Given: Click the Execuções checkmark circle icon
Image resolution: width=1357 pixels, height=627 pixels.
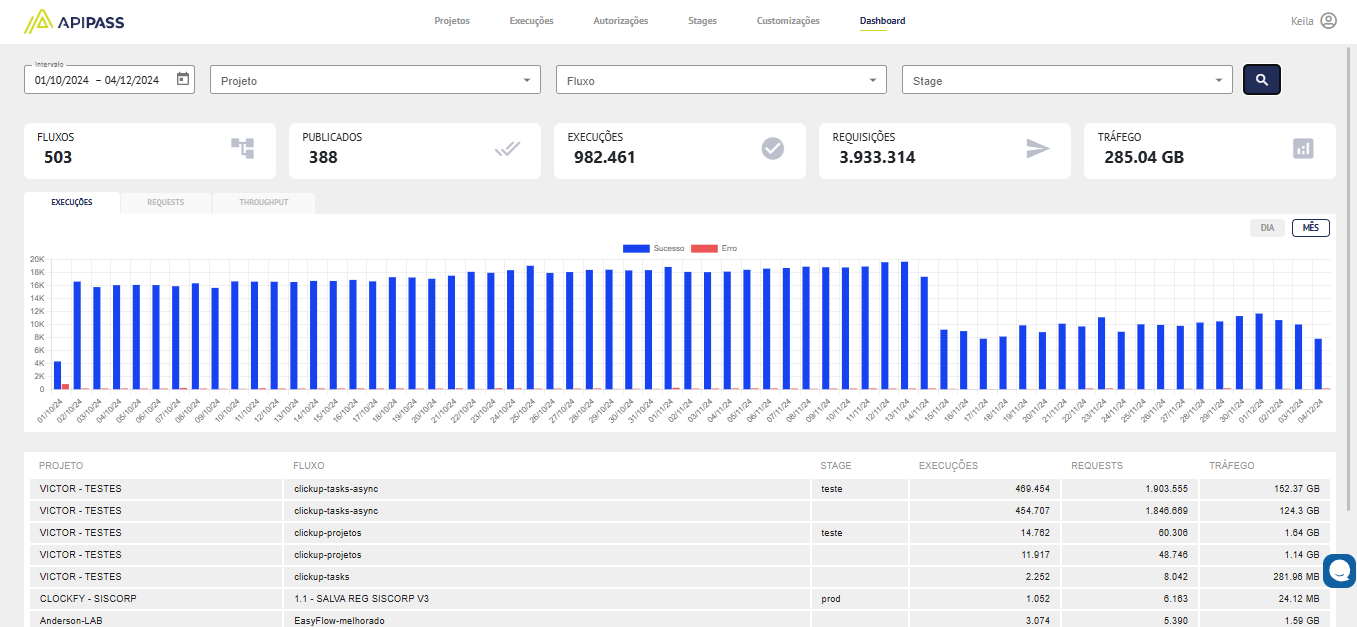Looking at the screenshot, I should (773, 149).
